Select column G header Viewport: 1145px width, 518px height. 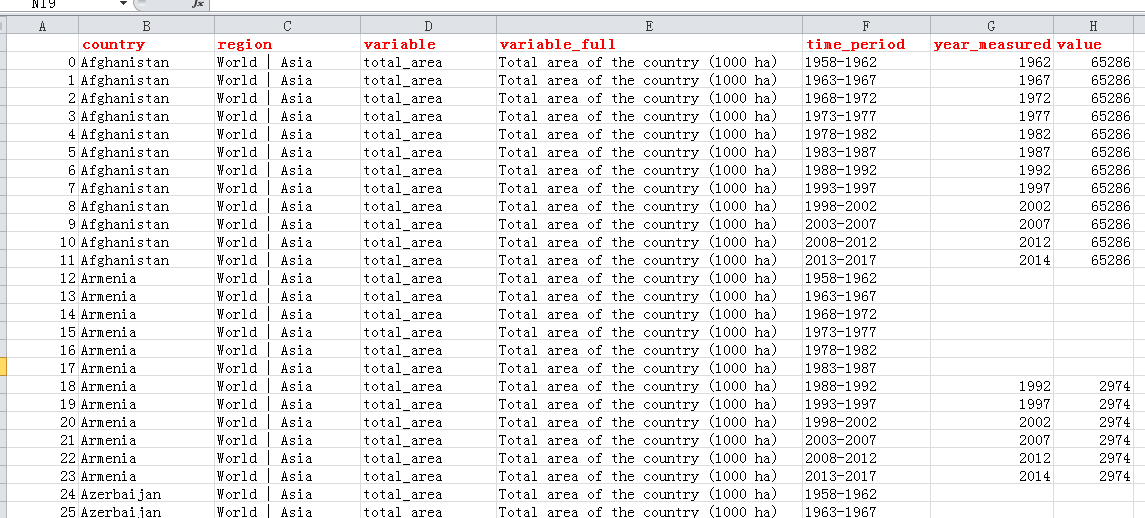[992, 26]
